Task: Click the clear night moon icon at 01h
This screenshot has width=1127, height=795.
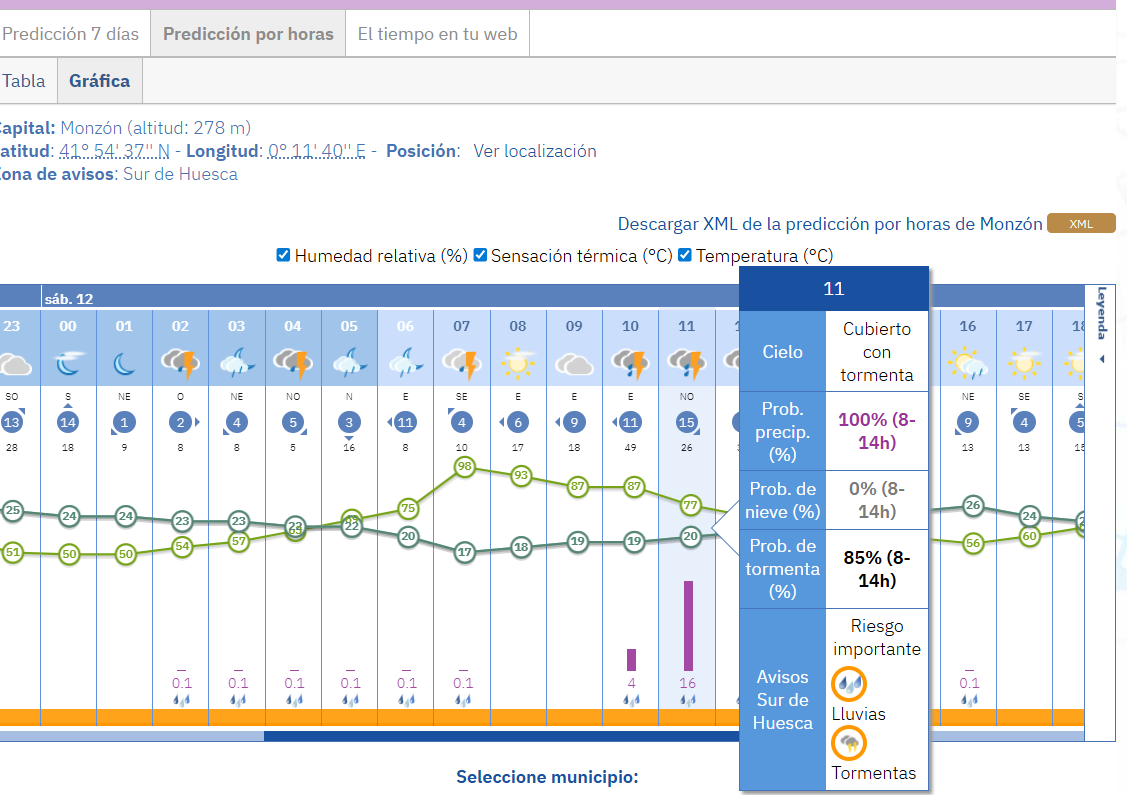Action: pyautogui.click(x=125, y=364)
